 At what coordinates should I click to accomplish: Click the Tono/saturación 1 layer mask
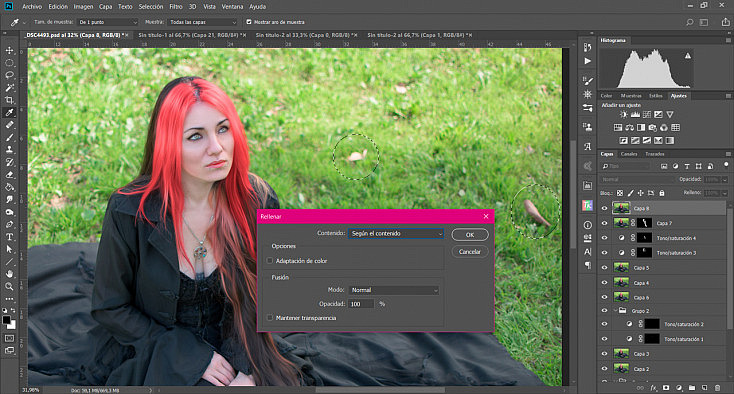(x=652, y=339)
